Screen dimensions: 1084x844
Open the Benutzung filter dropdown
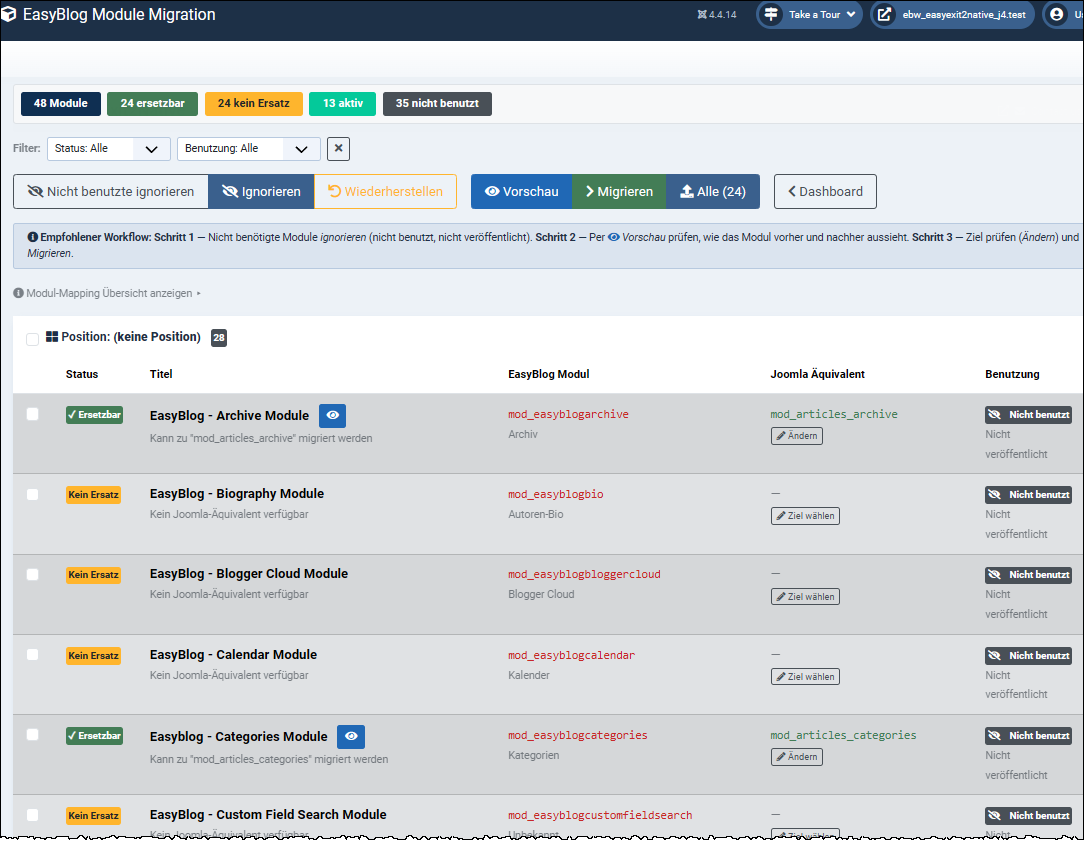click(249, 148)
